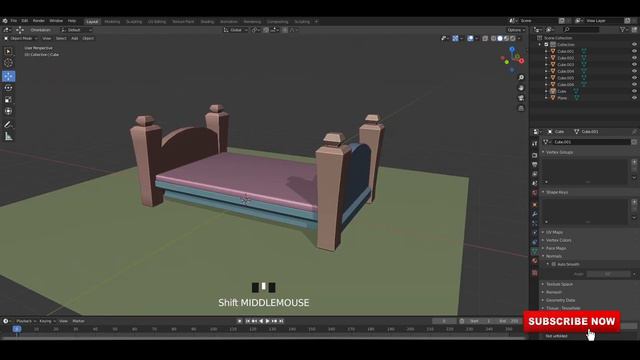
Task: Activate the Transform tool
Action: 8,111
